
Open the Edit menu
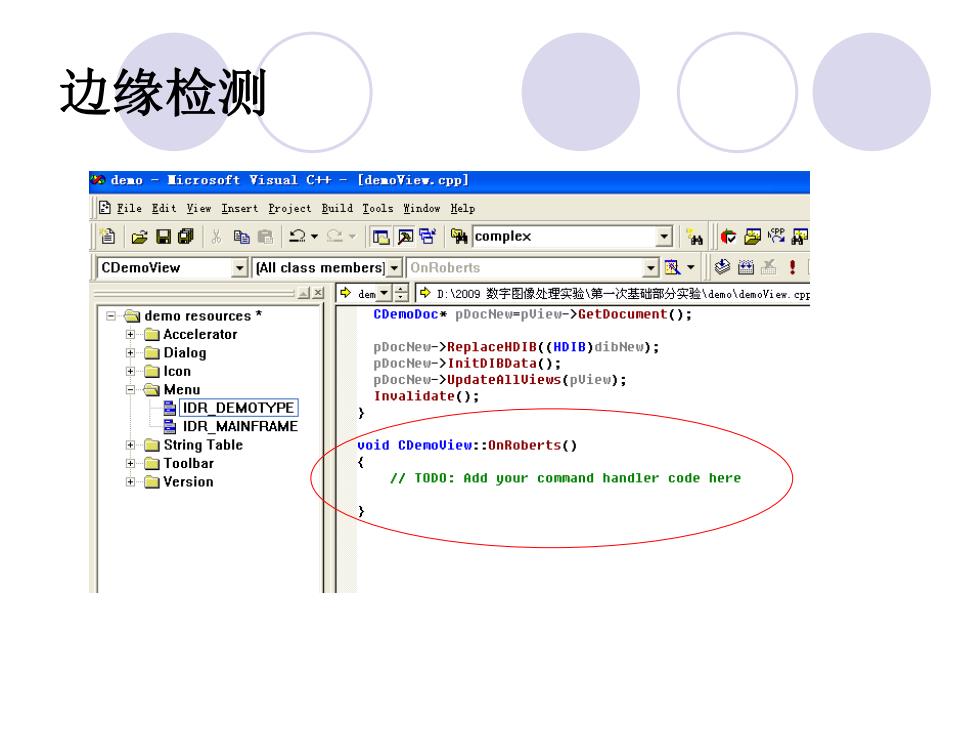point(164,208)
